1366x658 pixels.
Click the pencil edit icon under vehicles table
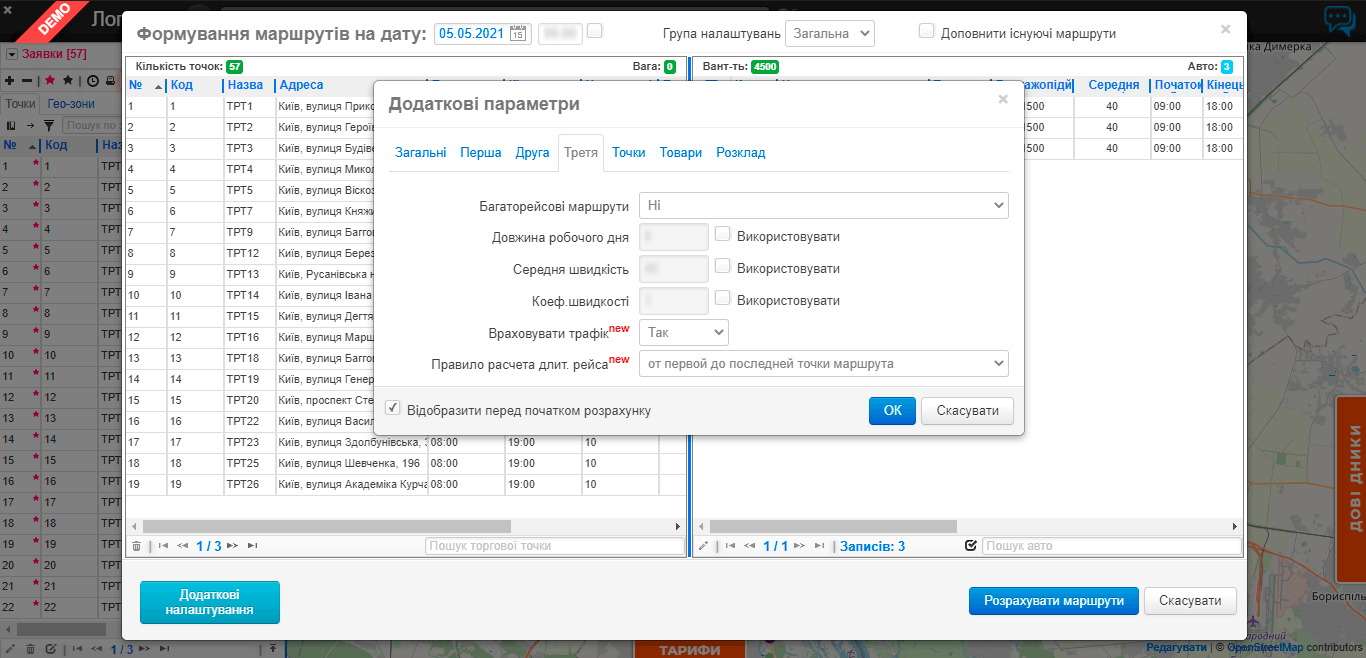point(703,546)
